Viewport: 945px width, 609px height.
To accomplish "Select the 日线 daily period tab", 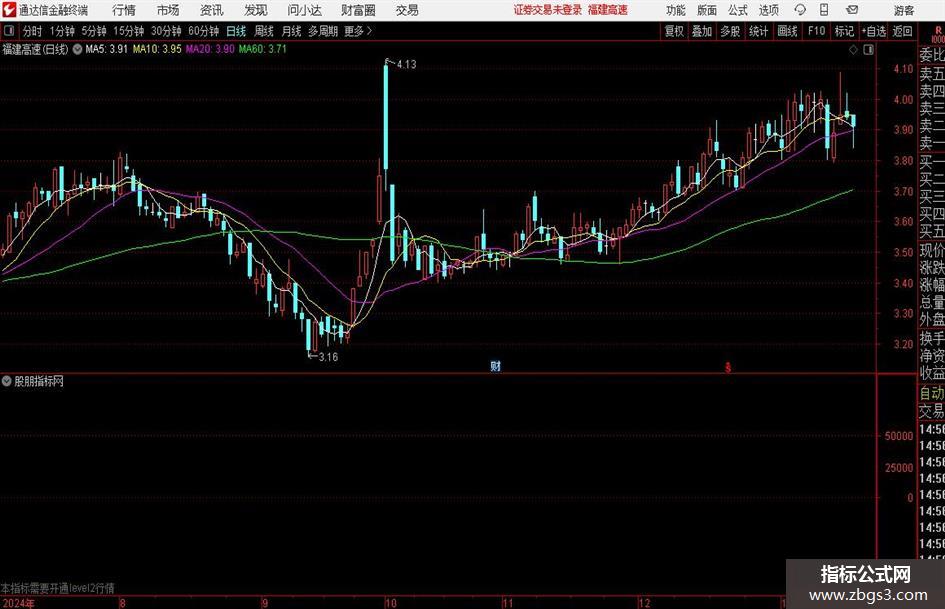I will point(236,31).
